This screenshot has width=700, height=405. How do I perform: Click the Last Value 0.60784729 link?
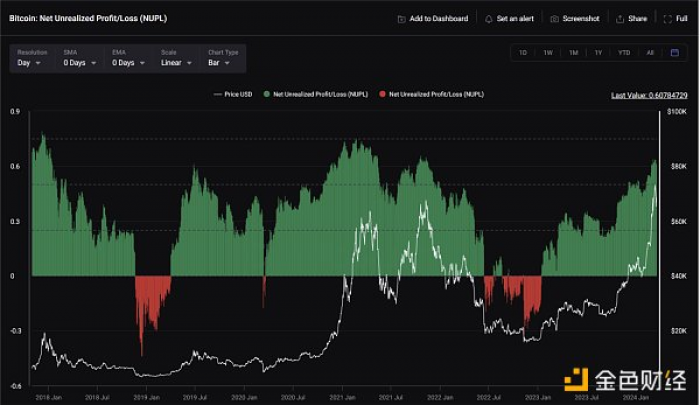click(649, 96)
